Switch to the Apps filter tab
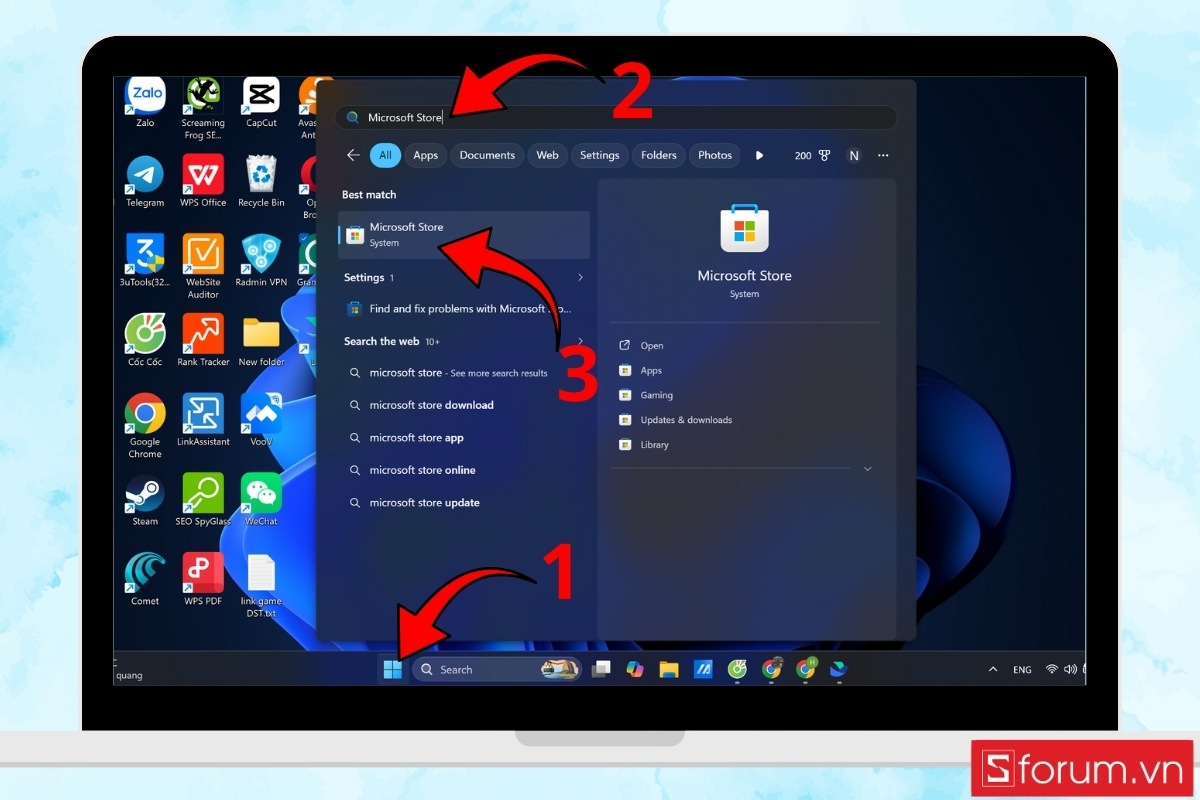Viewport: 1200px width, 800px height. (x=425, y=155)
